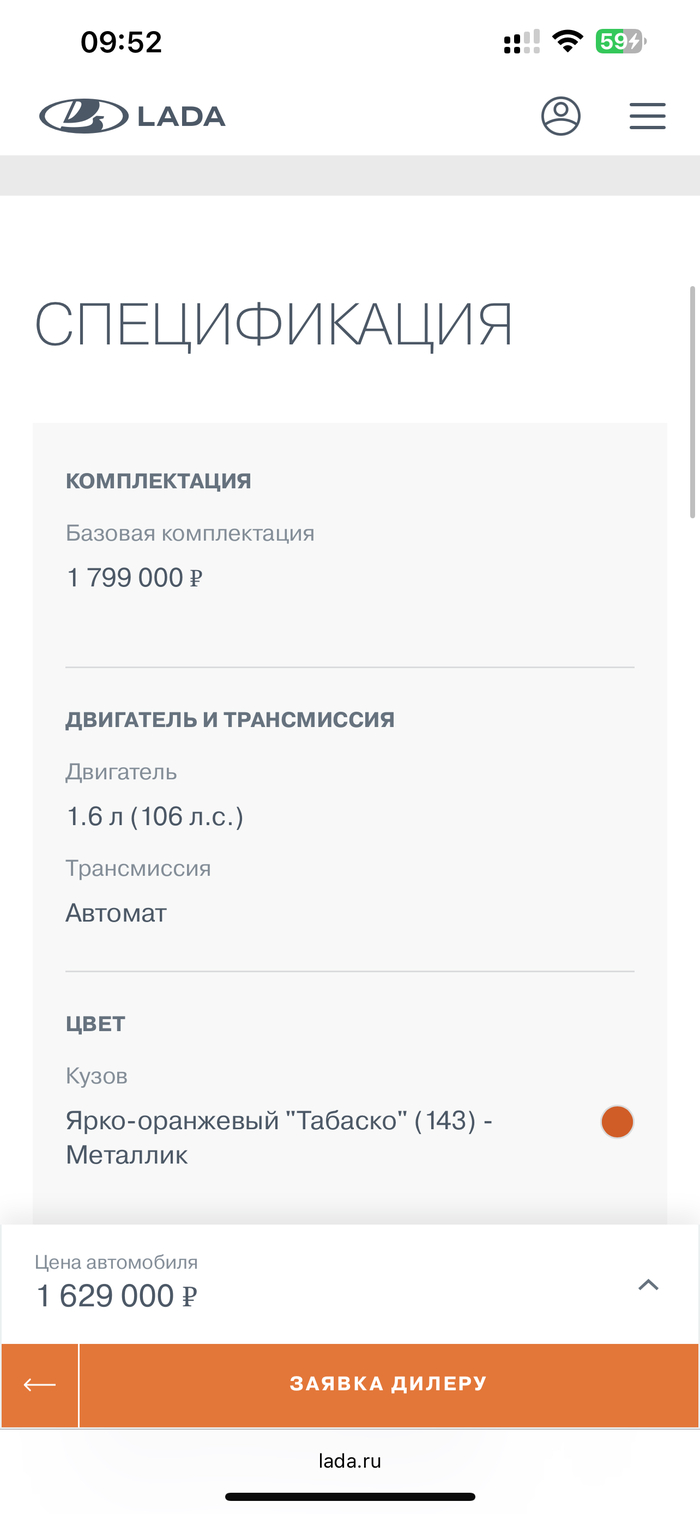Tap the Автомат transmission value

[x=116, y=913]
